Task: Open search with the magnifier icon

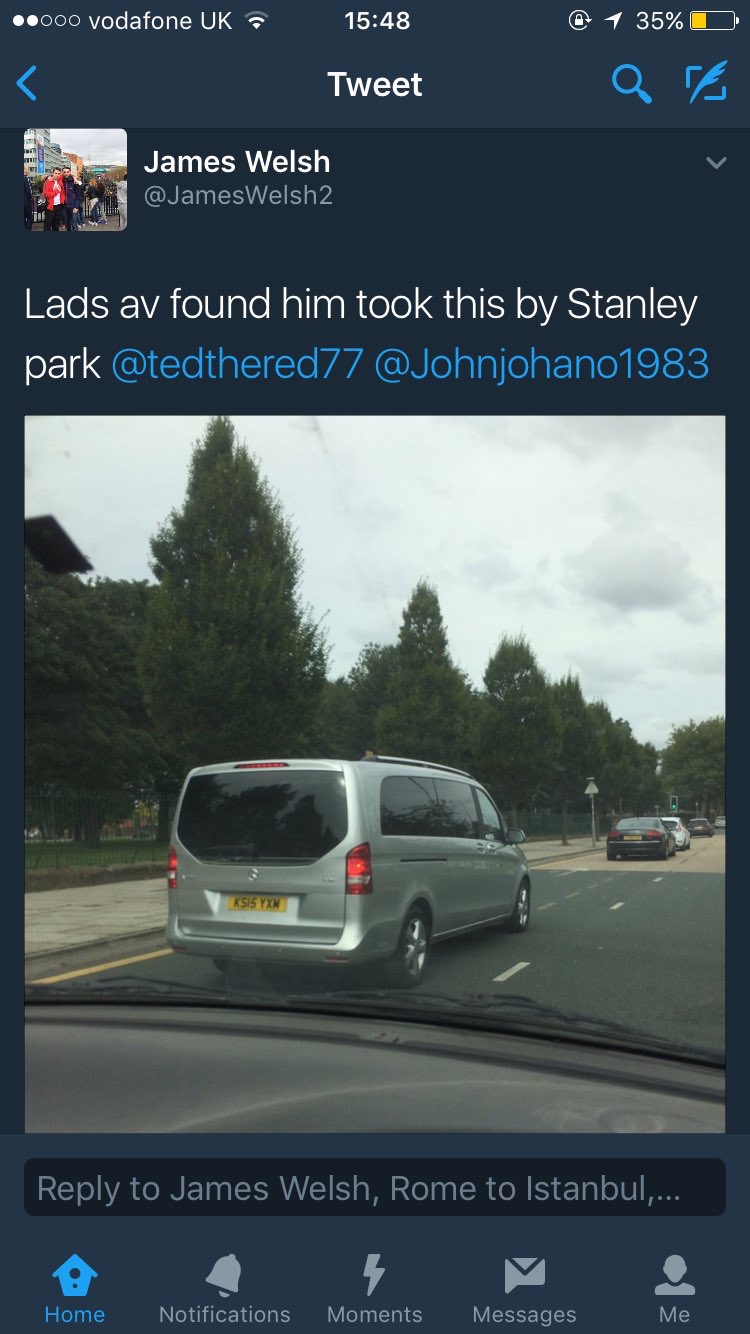Action: point(631,84)
